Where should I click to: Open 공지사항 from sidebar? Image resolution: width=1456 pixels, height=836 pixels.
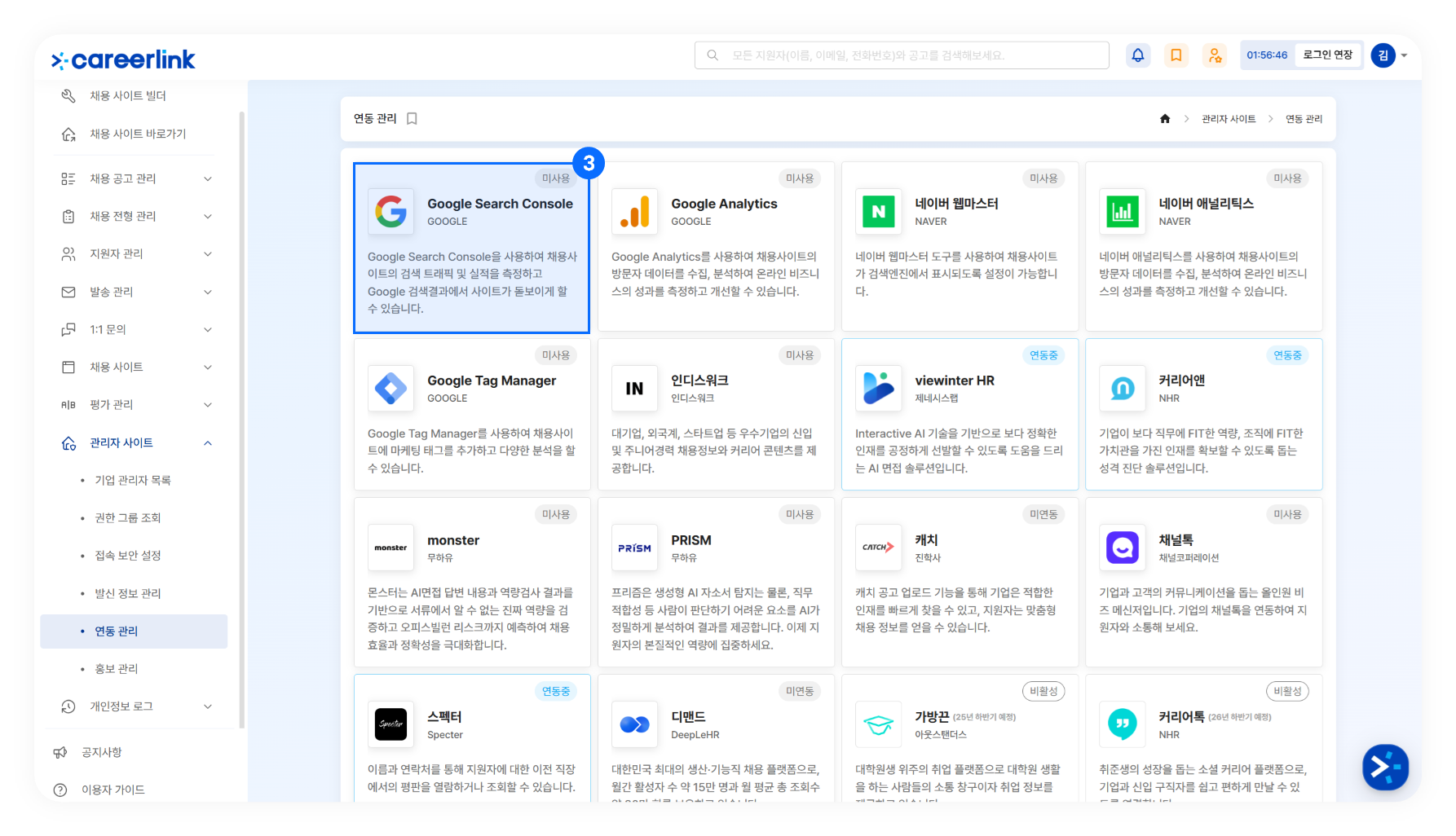click(102, 752)
